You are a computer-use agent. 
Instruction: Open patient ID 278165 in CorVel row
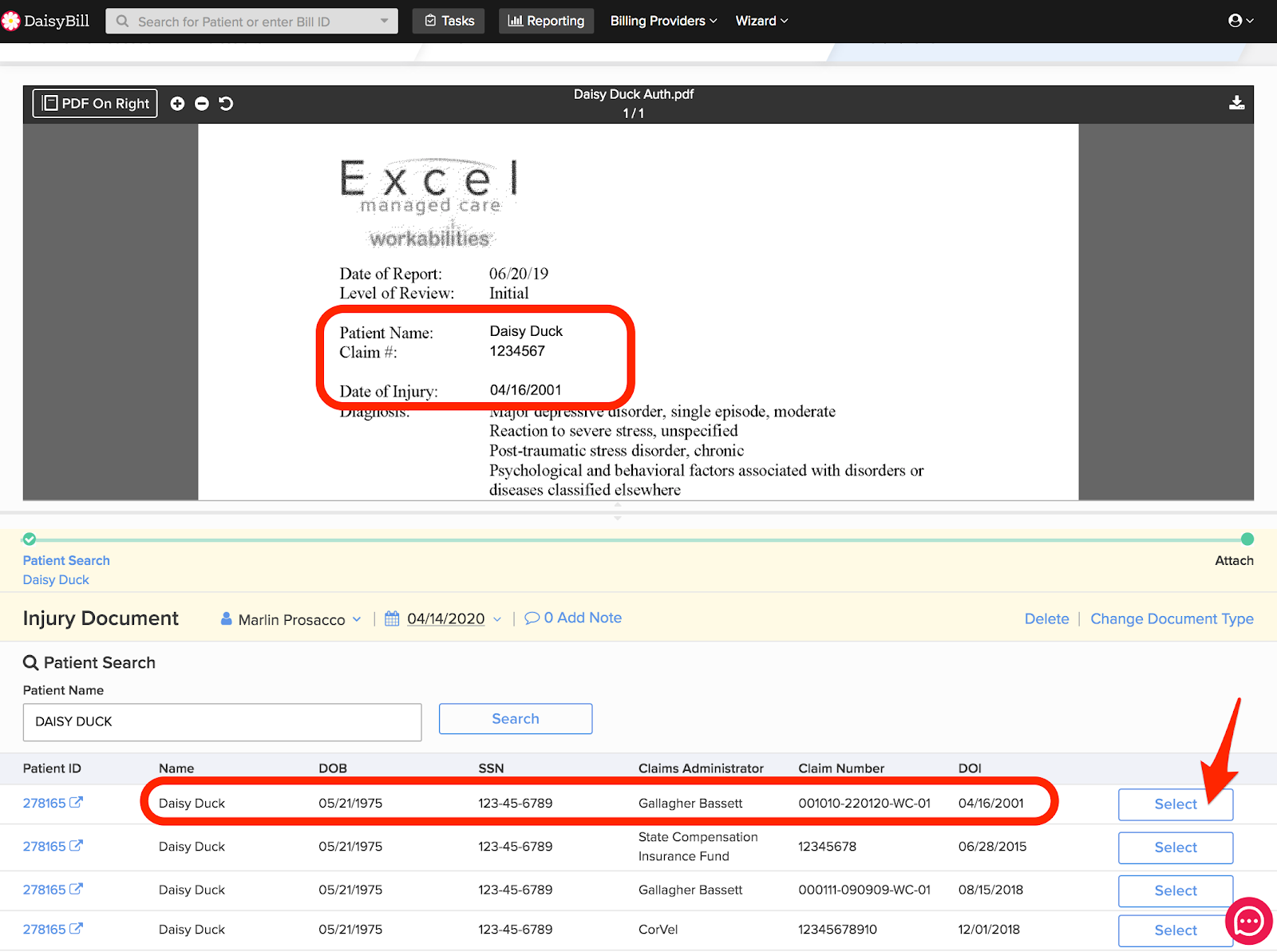tap(44, 929)
